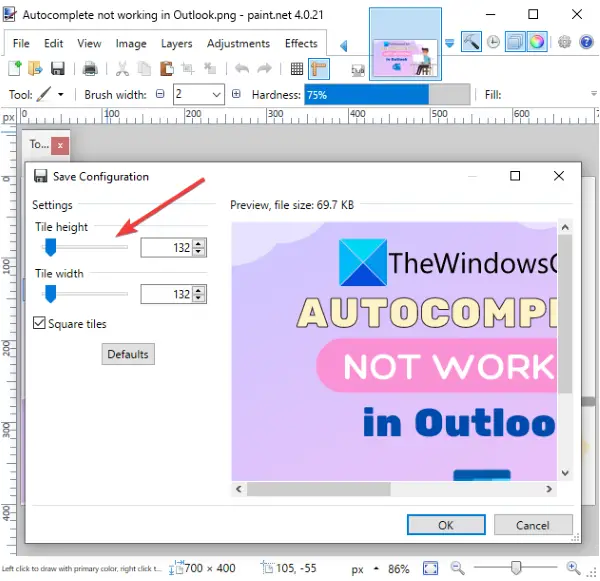Increment Tile width with up stepper

[198, 290]
